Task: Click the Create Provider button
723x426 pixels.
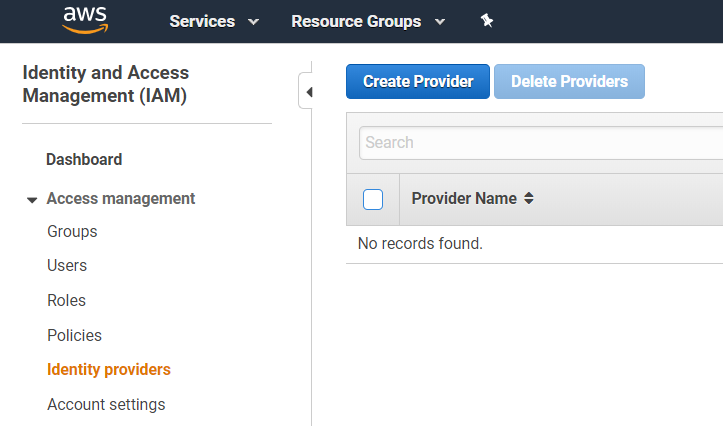Action: 418,82
